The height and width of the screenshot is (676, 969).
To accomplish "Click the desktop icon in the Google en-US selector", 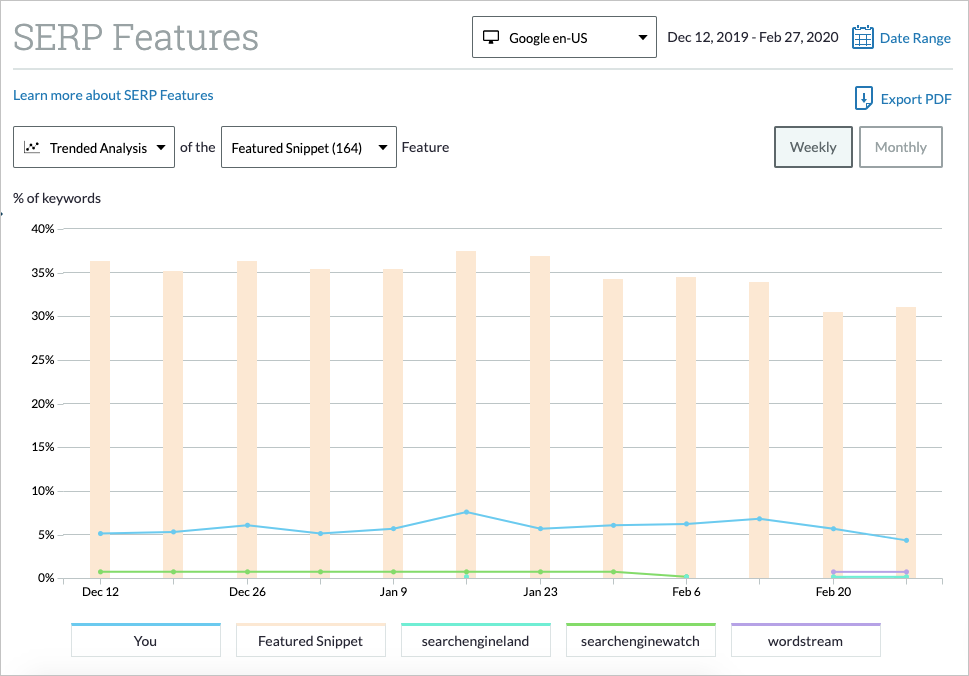I will pos(489,37).
